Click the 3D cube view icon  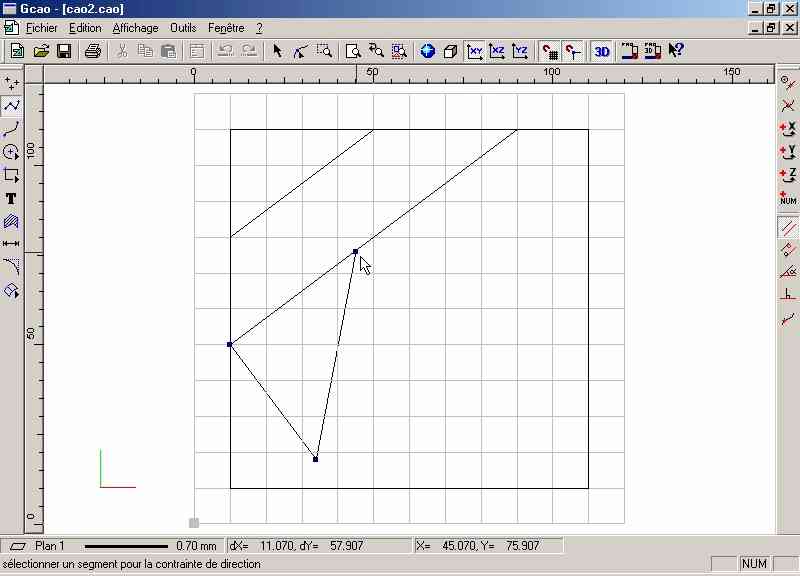coord(450,51)
